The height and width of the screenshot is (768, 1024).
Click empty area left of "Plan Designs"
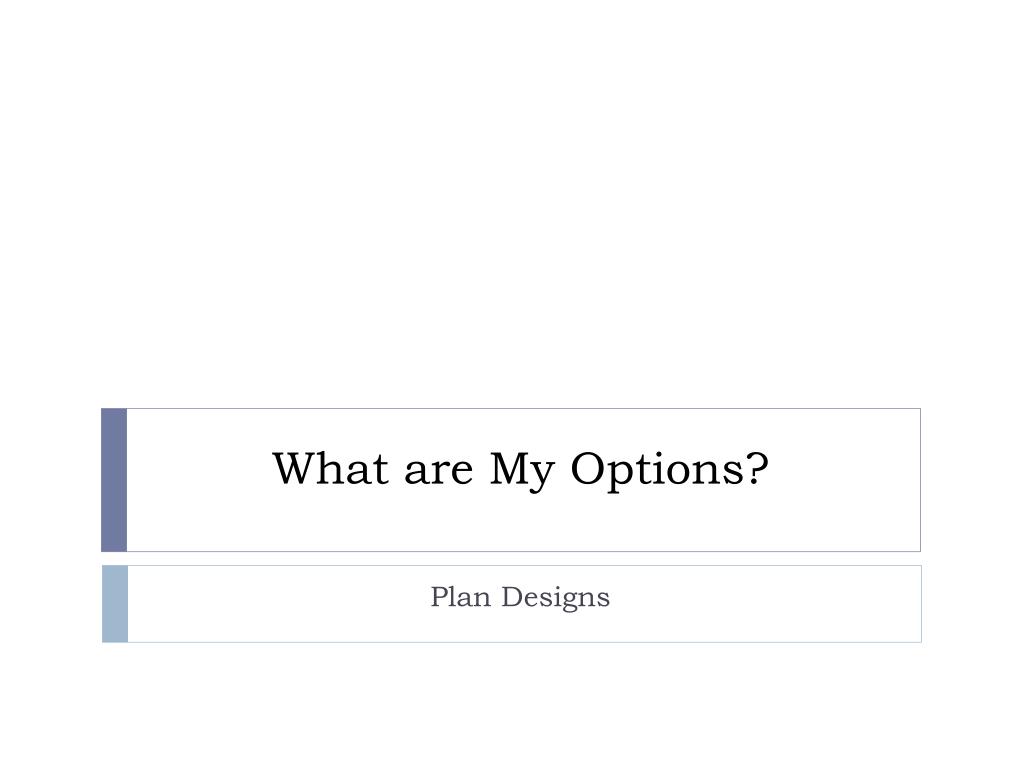coord(278,604)
